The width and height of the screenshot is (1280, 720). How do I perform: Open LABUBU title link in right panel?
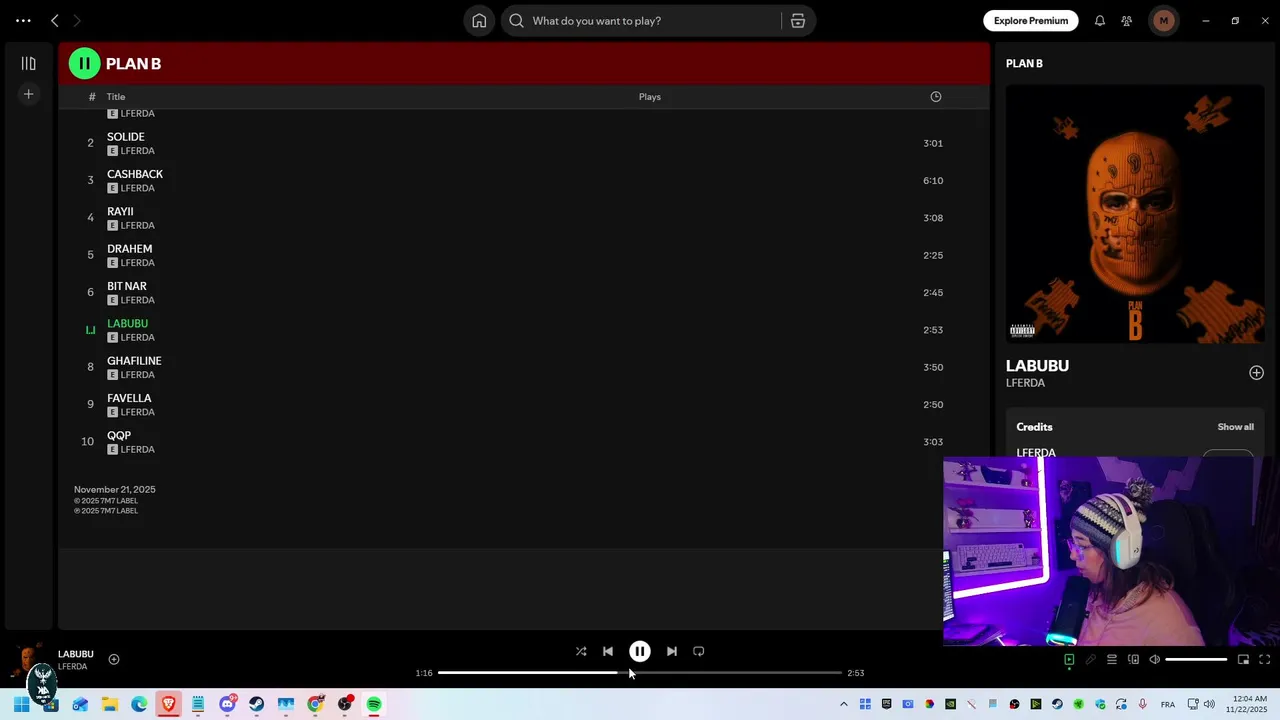[x=1037, y=366]
